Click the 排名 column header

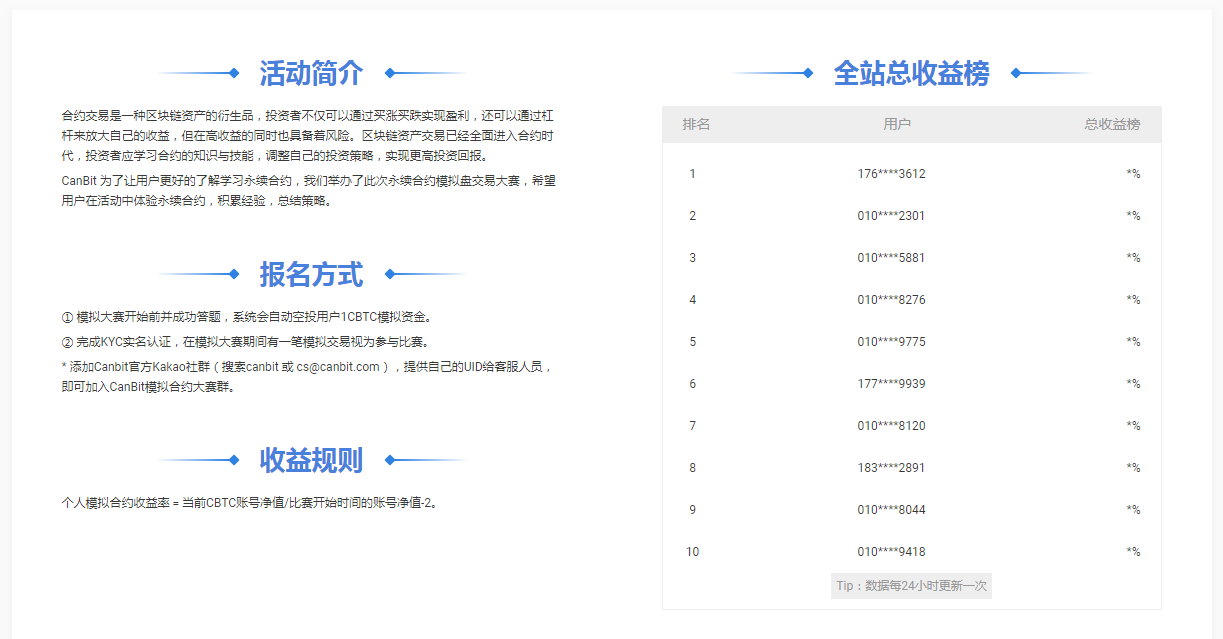[x=696, y=125]
